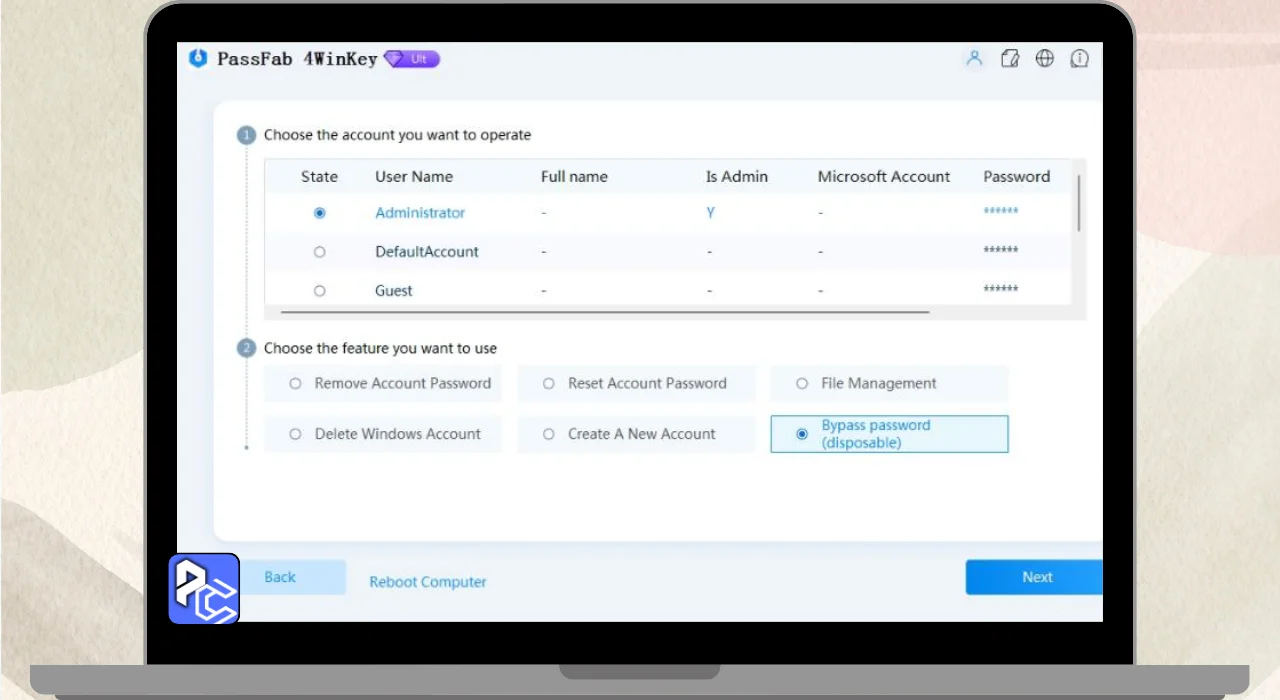Screen dimensions: 1280x700
Task: Click the Y admin value for Administrator
Action: pos(710,213)
